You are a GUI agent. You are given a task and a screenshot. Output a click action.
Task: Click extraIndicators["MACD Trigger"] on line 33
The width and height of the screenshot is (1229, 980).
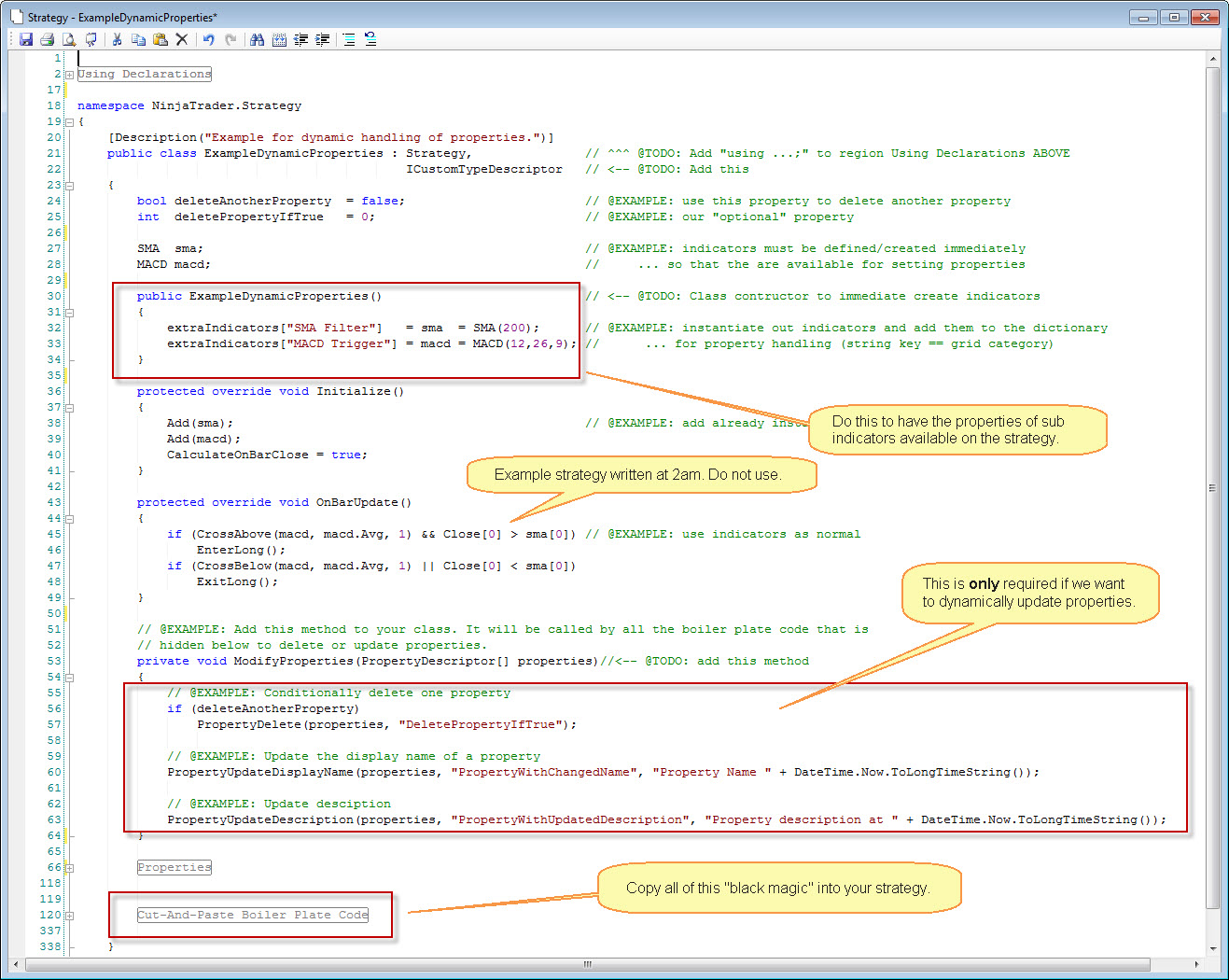[x=283, y=343]
